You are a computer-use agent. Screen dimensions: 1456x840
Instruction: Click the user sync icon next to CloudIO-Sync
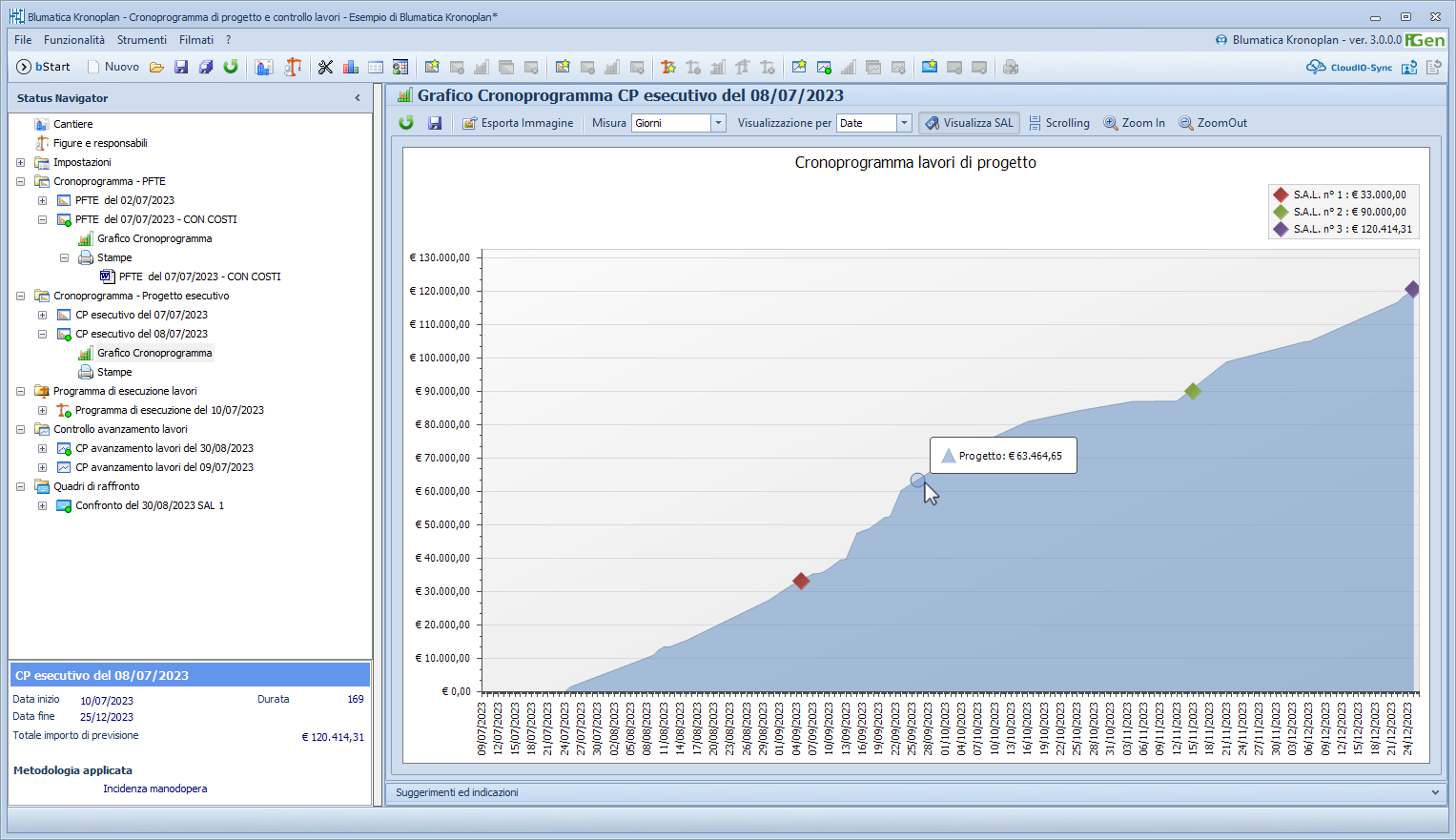pyautogui.click(x=1409, y=67)
